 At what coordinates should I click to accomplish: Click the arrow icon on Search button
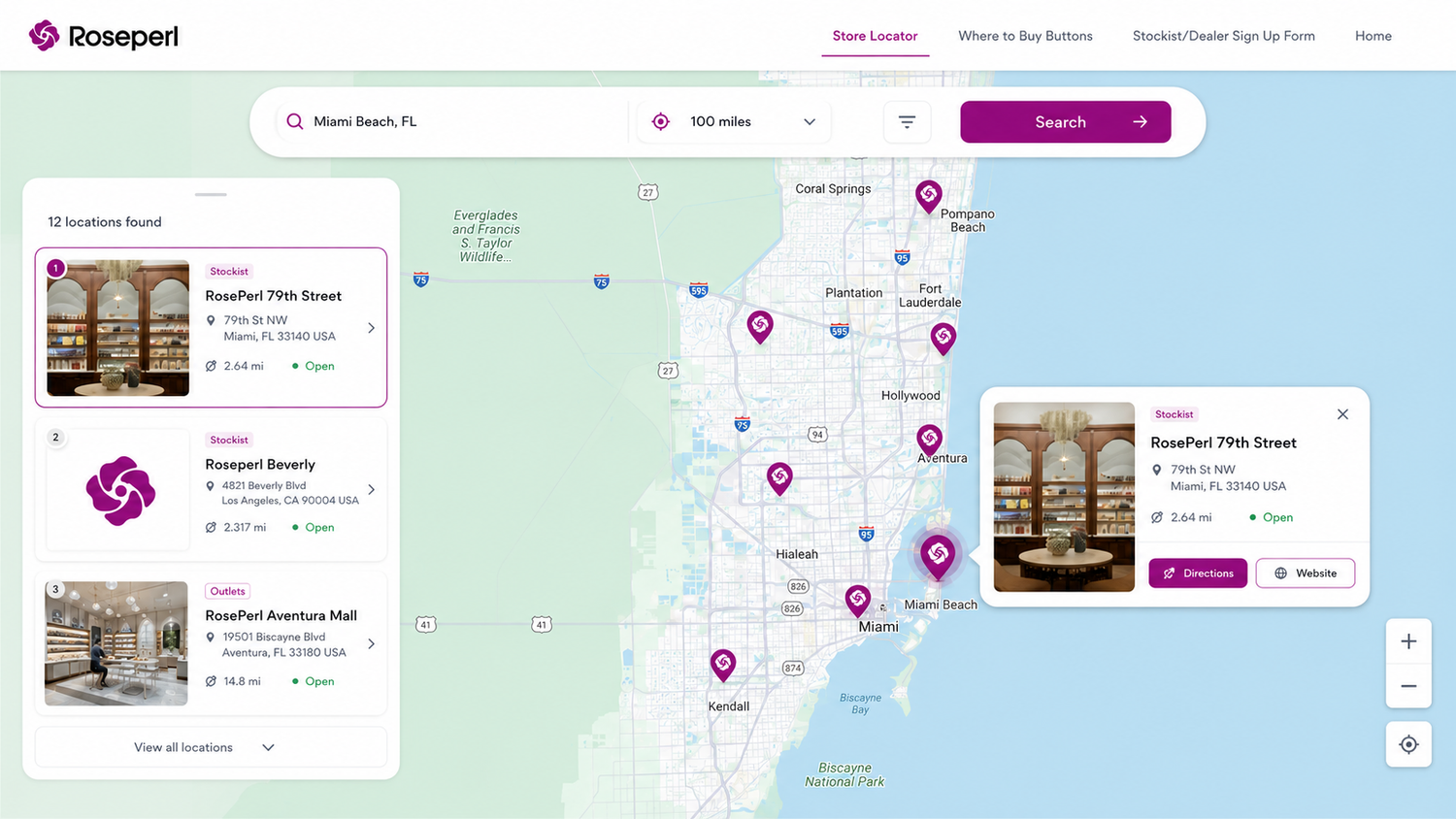pyautogui.click(x=1141, y=122)
